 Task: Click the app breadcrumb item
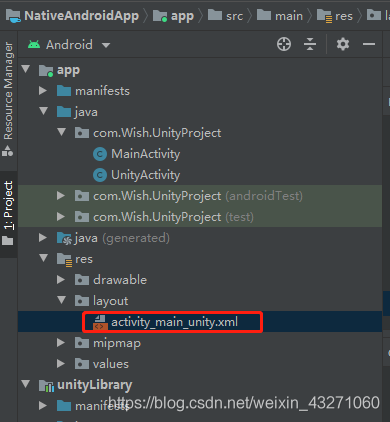click(173, 16)
